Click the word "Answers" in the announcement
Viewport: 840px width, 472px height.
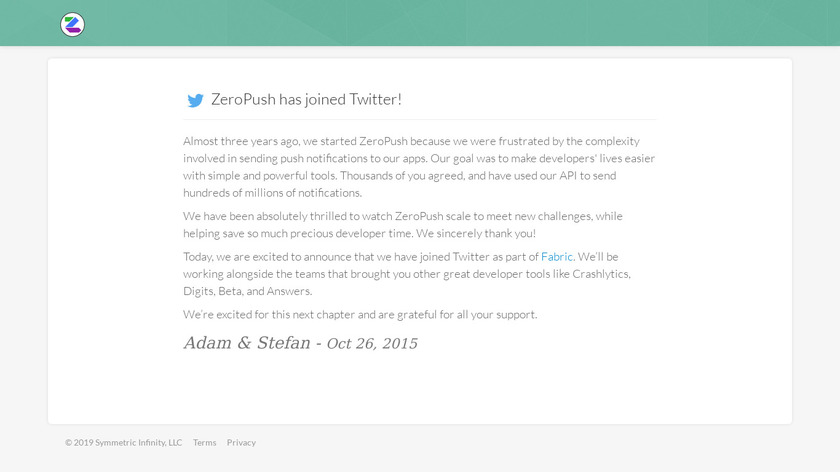pyautogui.click(x=289, y=291)
